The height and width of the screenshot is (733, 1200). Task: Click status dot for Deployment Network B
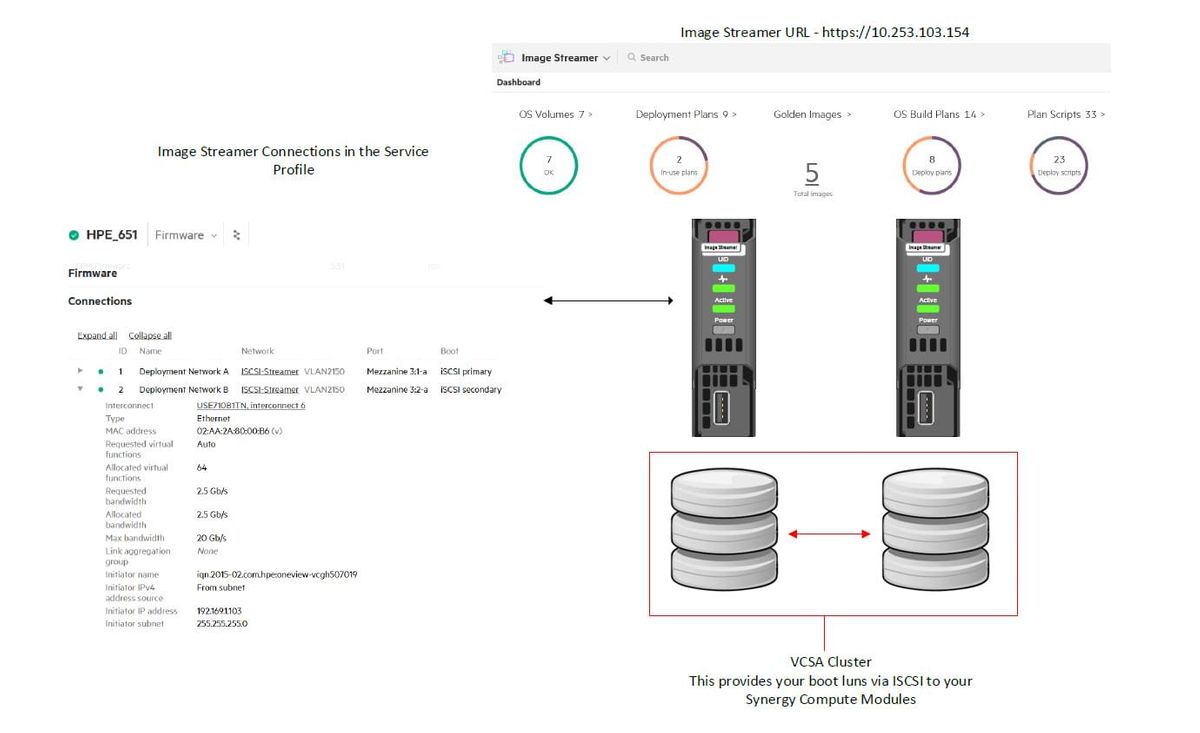(x=100, y=390)
